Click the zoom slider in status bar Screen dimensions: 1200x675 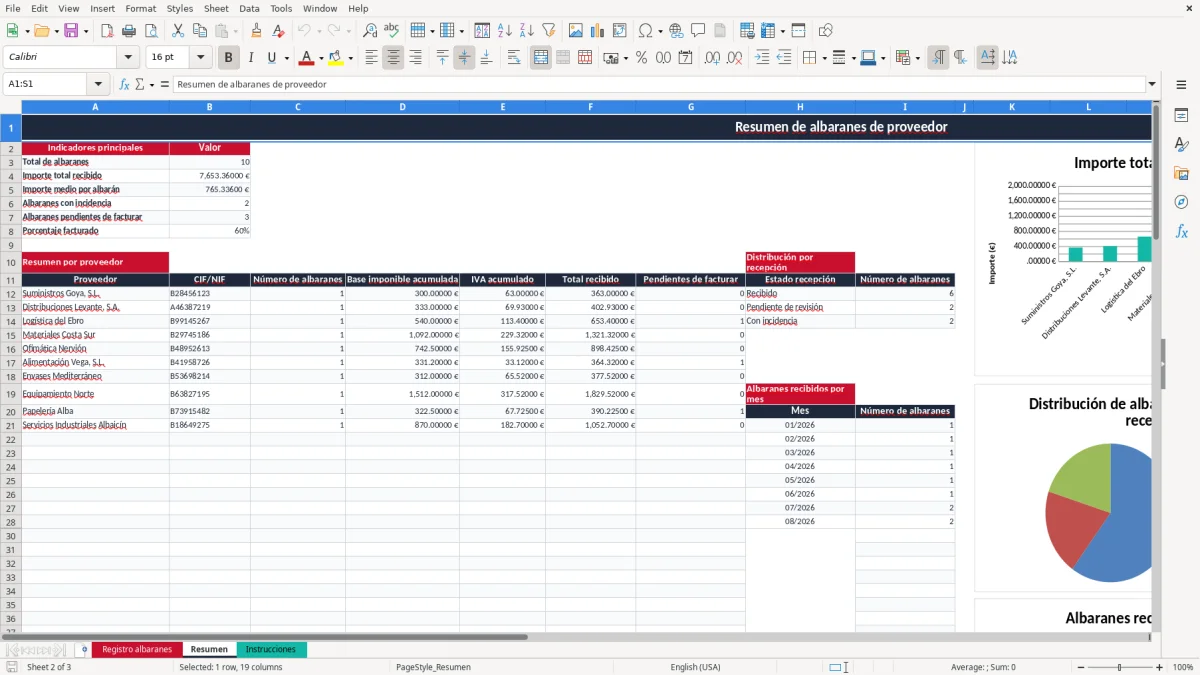[1119, 667]
